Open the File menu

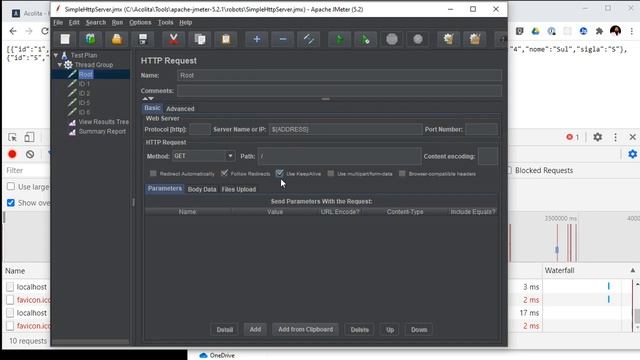click(58, 22)
